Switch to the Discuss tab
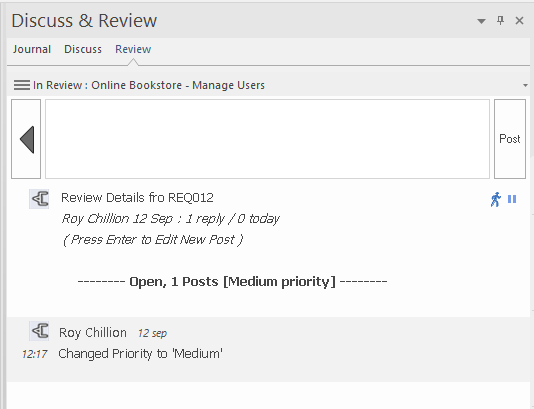 [x=83, y=49]
